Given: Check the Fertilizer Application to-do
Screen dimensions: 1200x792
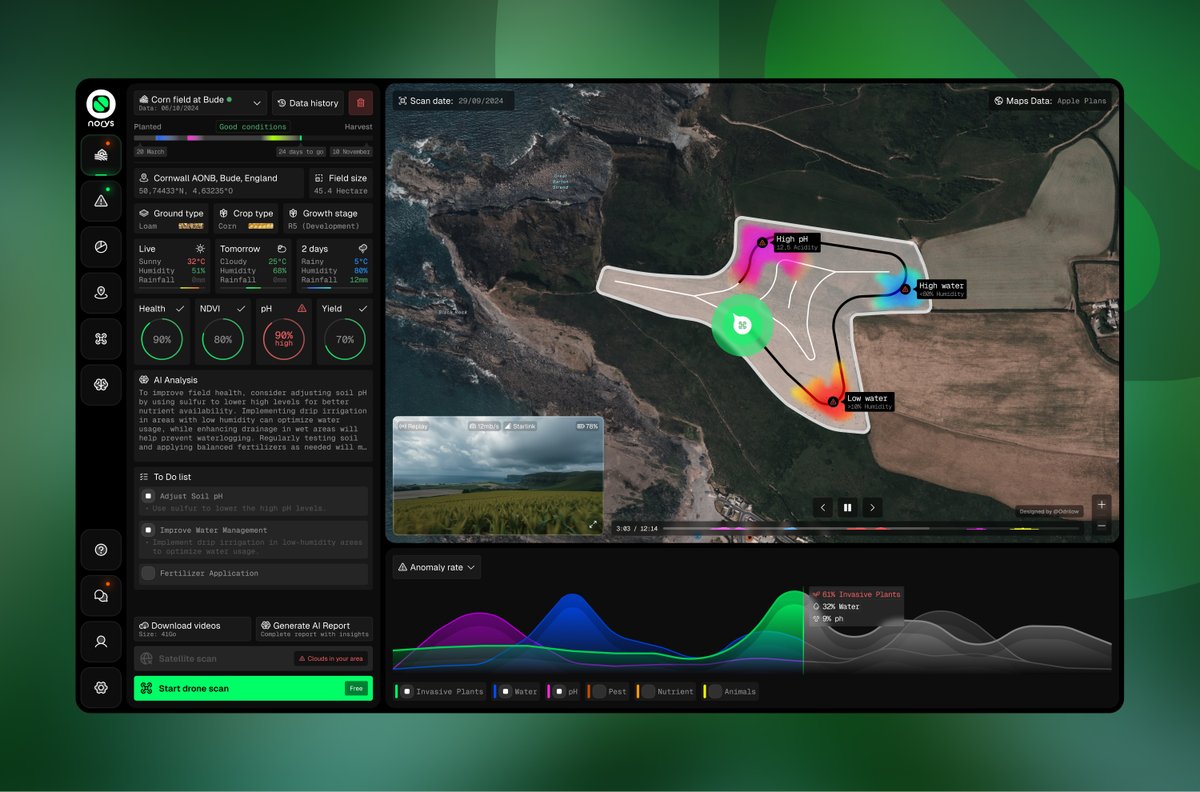Looking at the screenshot, I should [x=148, y=573].
